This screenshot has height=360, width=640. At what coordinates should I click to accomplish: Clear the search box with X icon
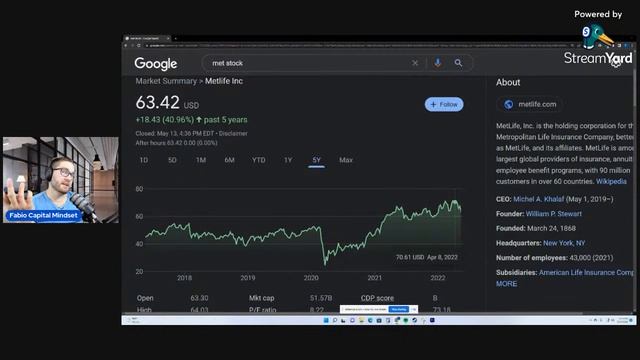(x=415, y=63)
